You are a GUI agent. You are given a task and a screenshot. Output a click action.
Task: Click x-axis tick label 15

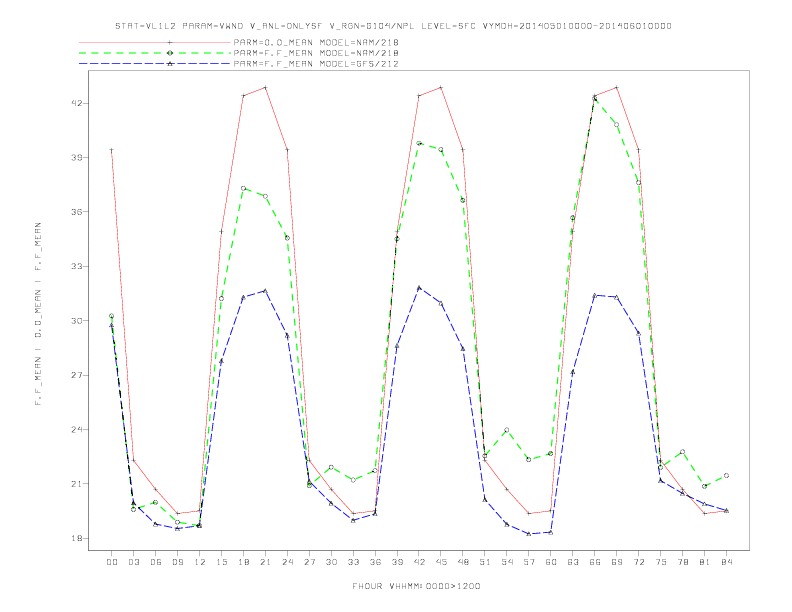pos(221,562)
